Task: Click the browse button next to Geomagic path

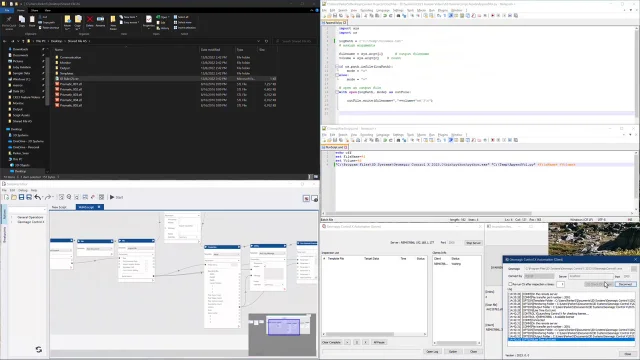Action: 633,269
